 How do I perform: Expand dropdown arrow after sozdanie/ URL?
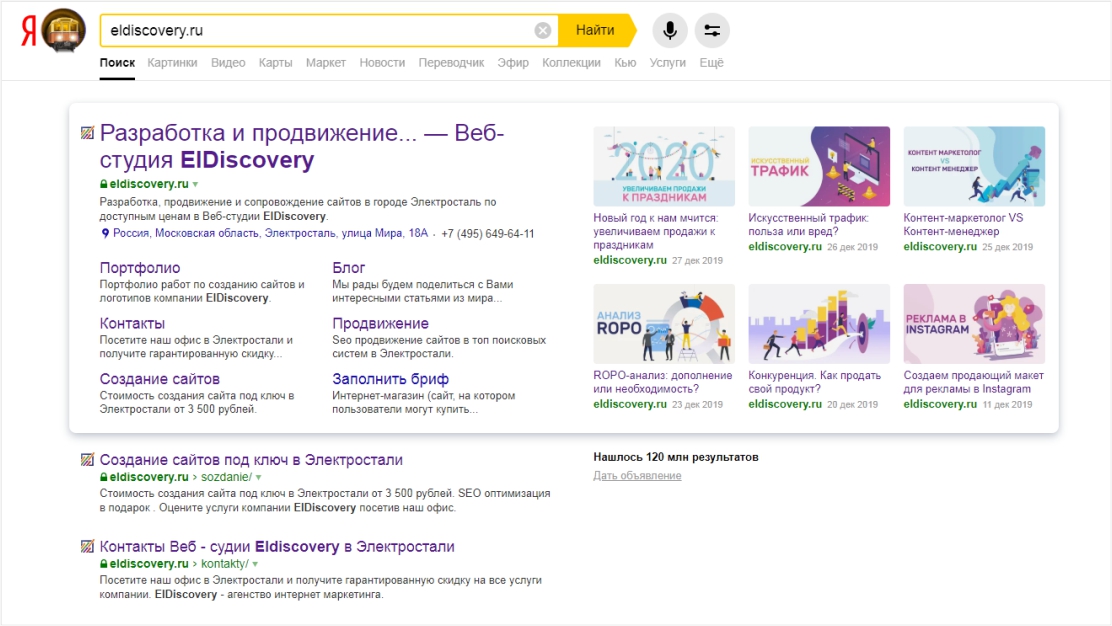tap(259, 478)
